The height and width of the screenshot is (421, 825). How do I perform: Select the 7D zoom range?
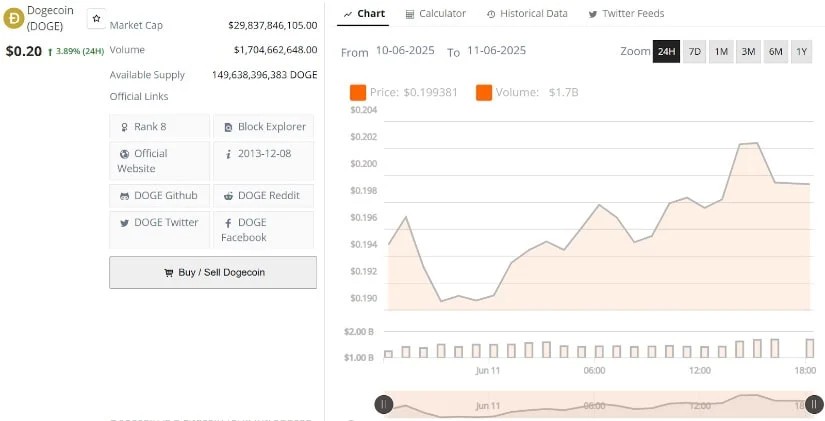tap(695, 52)
